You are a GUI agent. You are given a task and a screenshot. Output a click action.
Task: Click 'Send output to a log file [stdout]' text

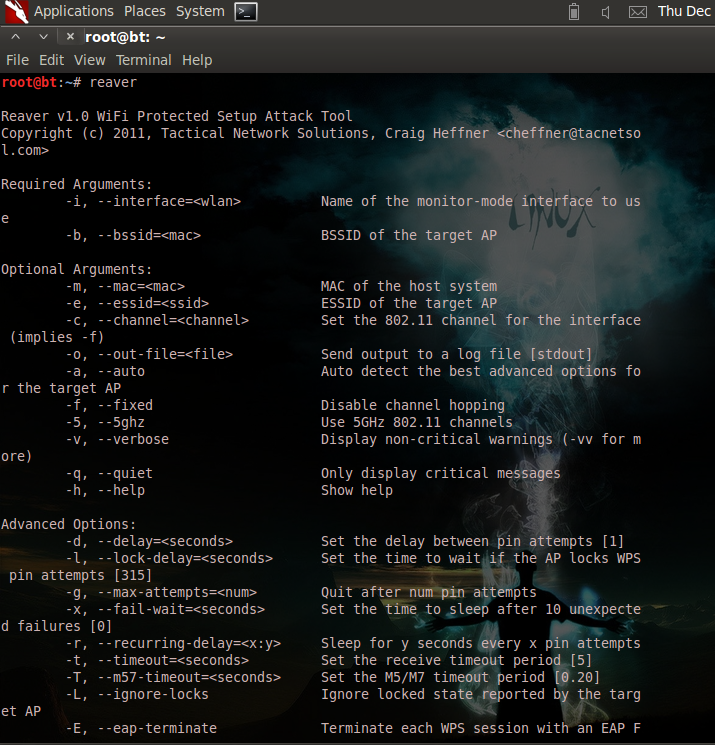[x=457, y=354]
